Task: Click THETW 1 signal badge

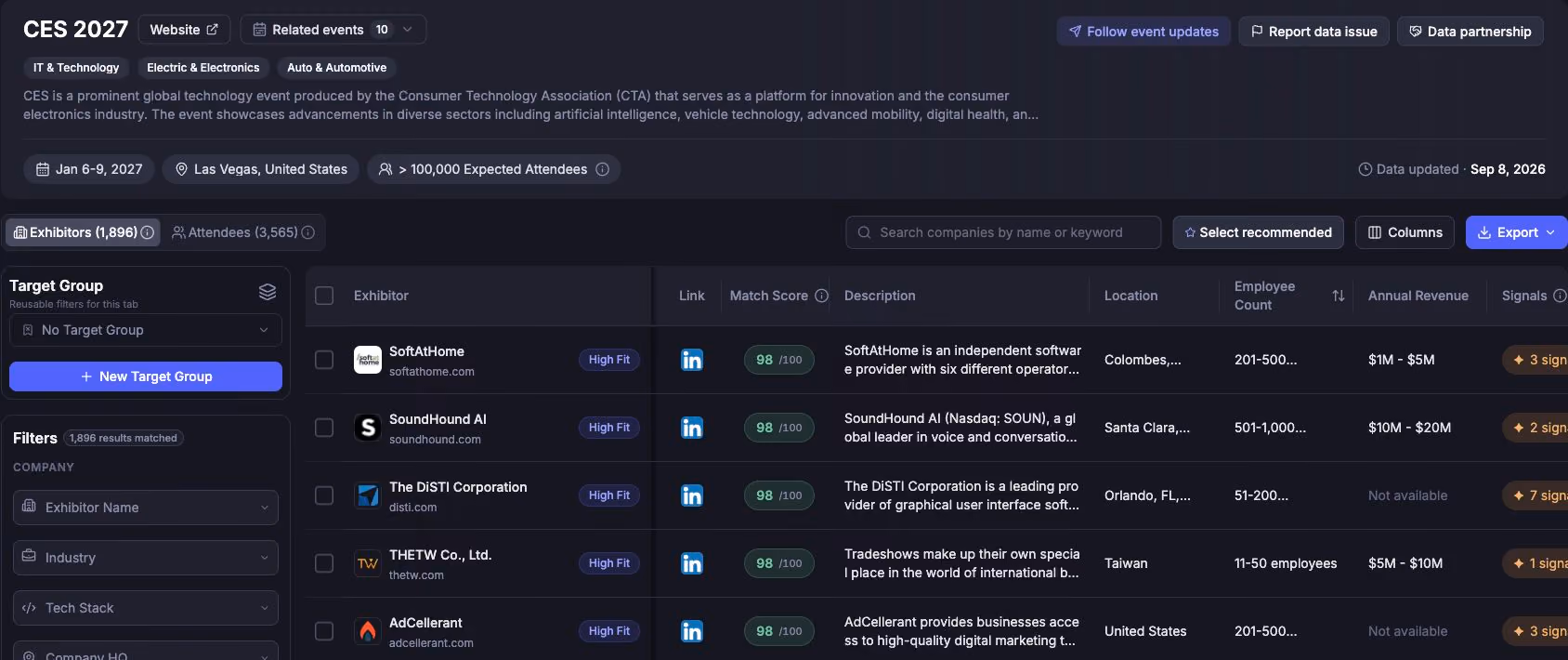Action: pos(1535,563)
